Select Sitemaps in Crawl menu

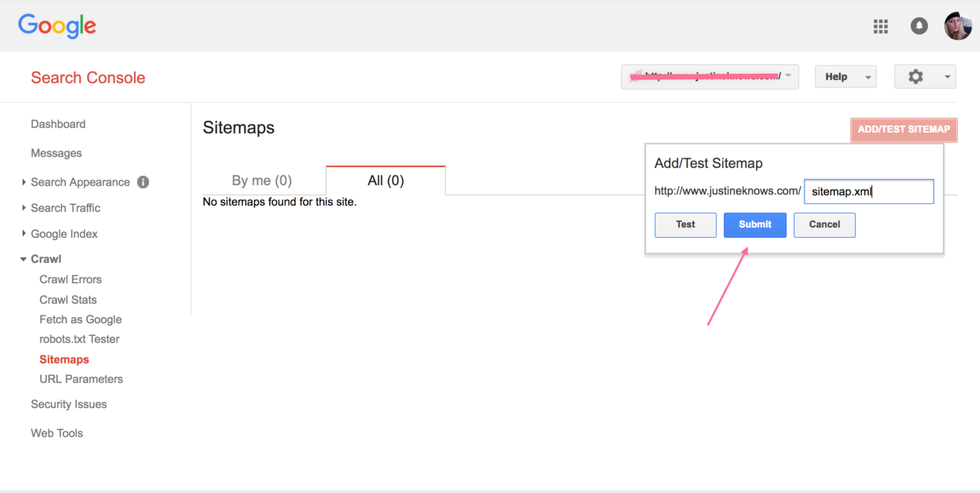click(x=64, y=360)
